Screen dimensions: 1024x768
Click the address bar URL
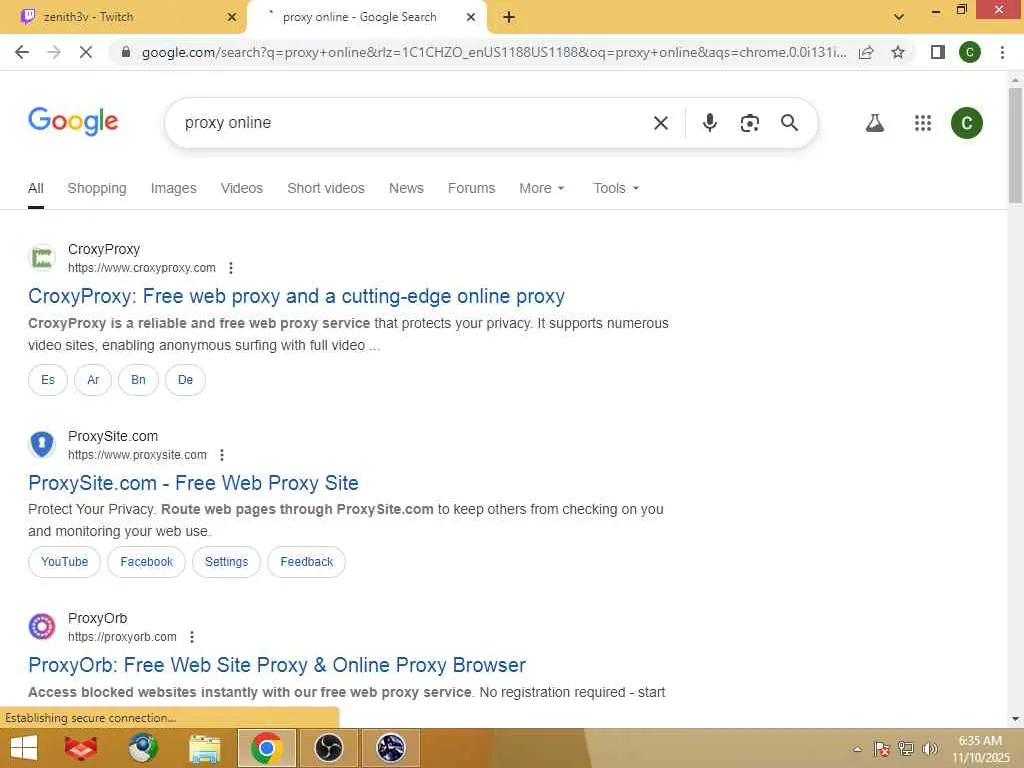click(x=494, y=52)
